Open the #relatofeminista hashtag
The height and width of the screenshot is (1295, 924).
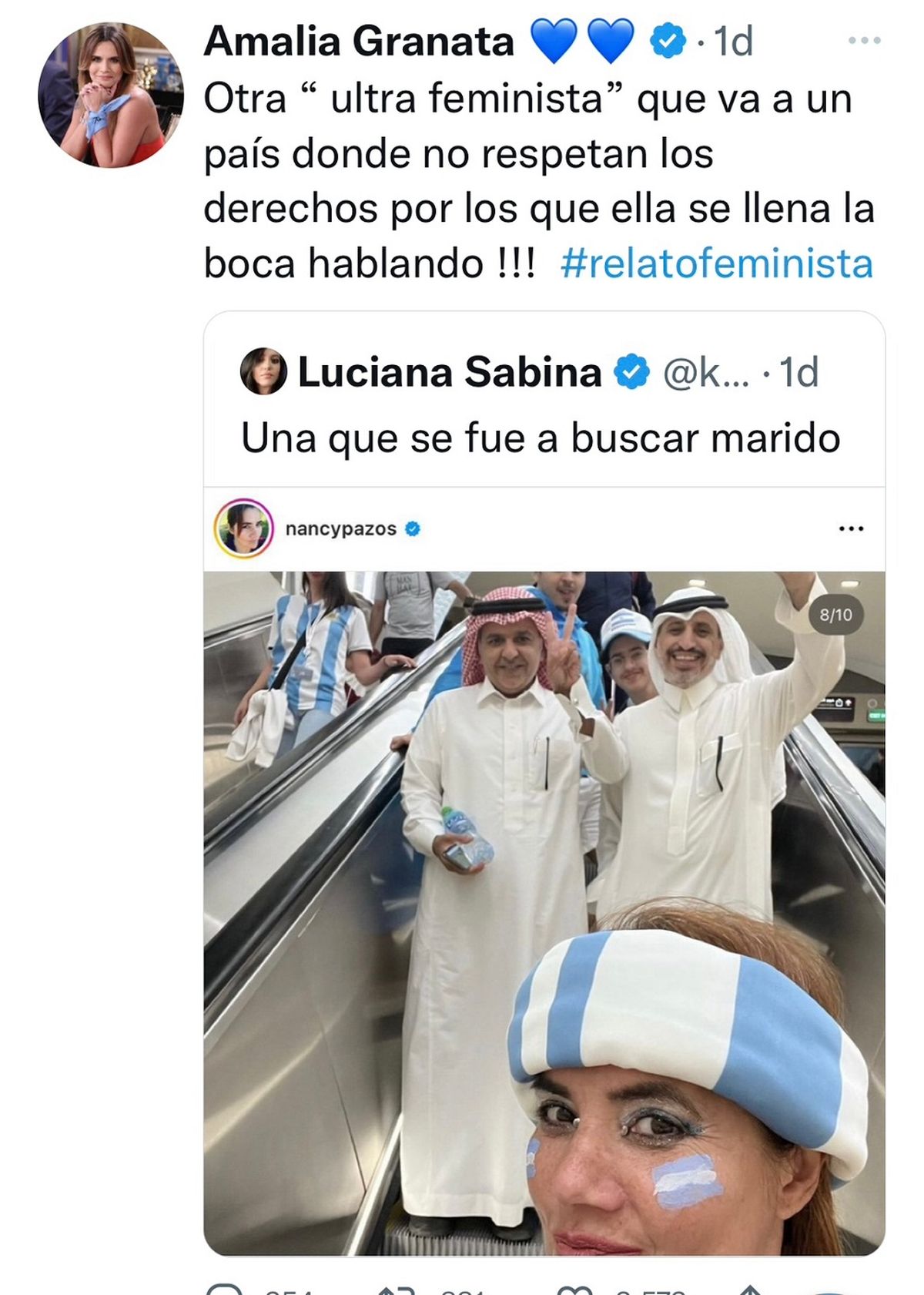tap(717, 263)
